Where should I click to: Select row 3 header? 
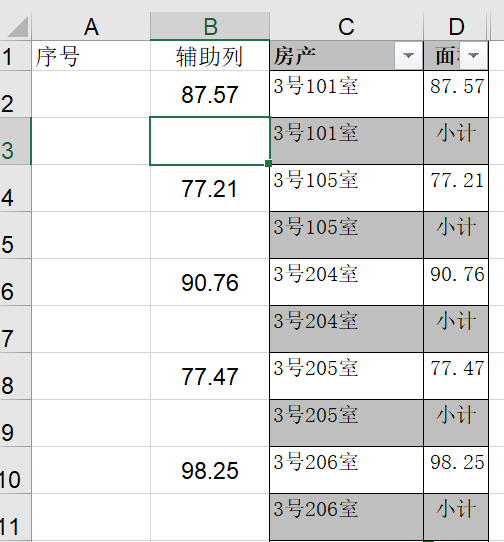pyautogui.click(x=15, y=141)
